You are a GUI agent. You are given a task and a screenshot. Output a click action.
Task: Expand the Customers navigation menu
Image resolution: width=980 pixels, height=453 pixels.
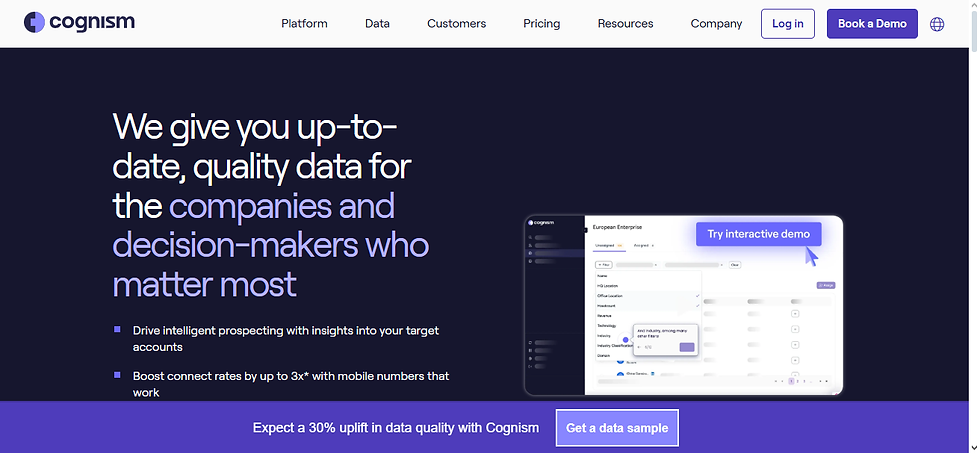(456, 23)
